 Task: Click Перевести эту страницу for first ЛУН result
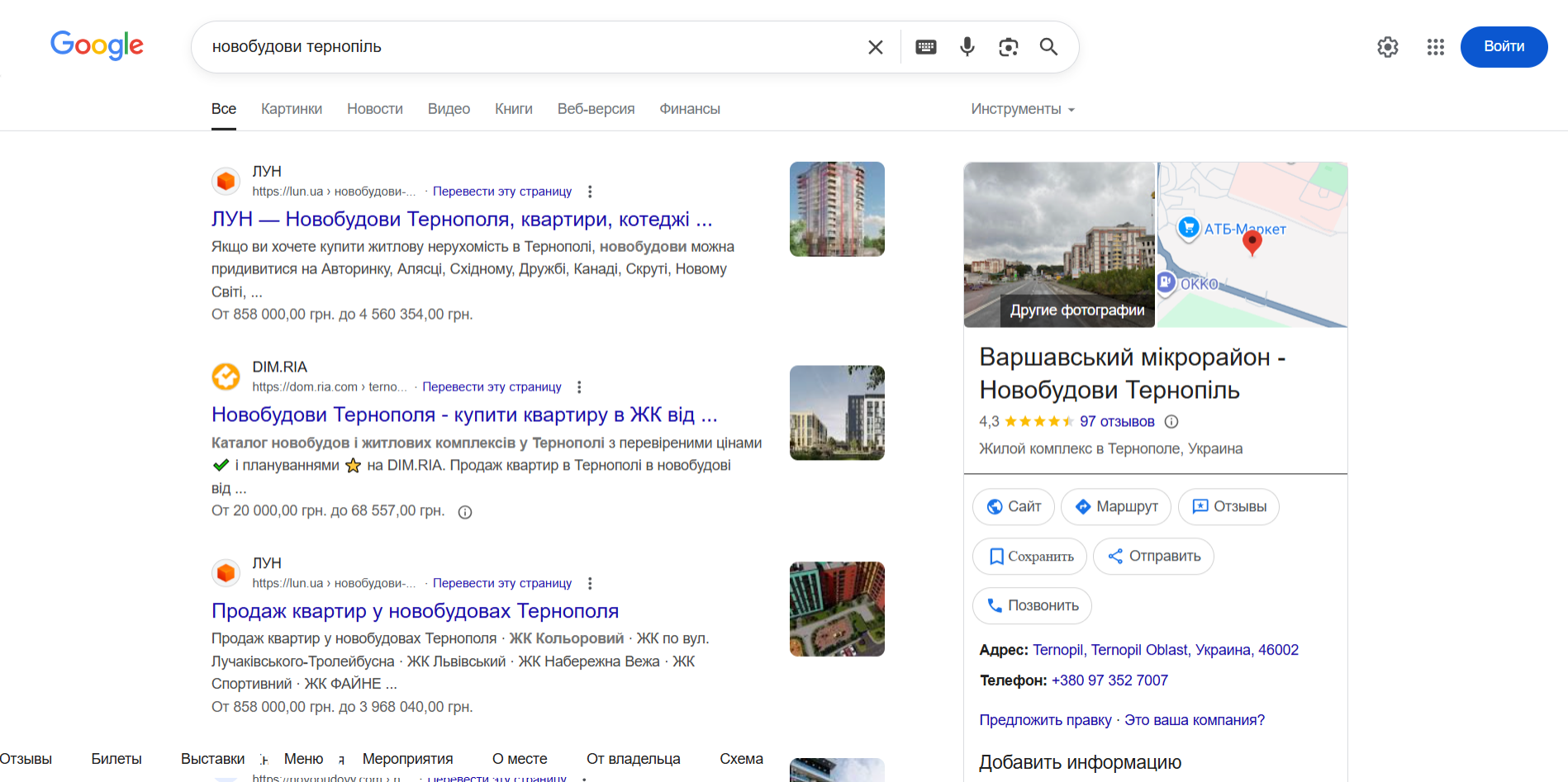(502, 192)
